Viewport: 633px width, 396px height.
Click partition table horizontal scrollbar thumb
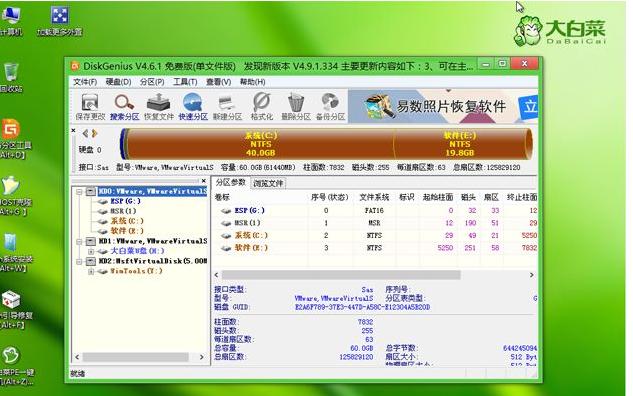(x=341, y=275)
